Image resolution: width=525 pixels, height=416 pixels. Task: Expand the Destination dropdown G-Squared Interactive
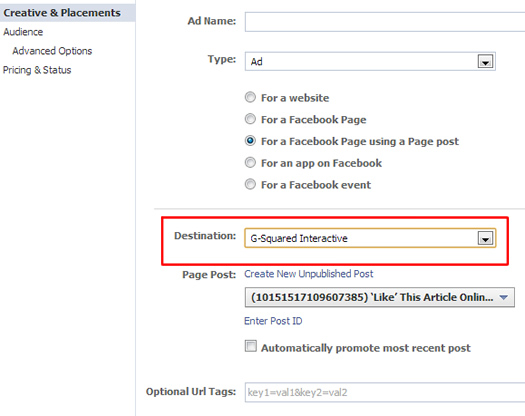click(x=370, y=238)
